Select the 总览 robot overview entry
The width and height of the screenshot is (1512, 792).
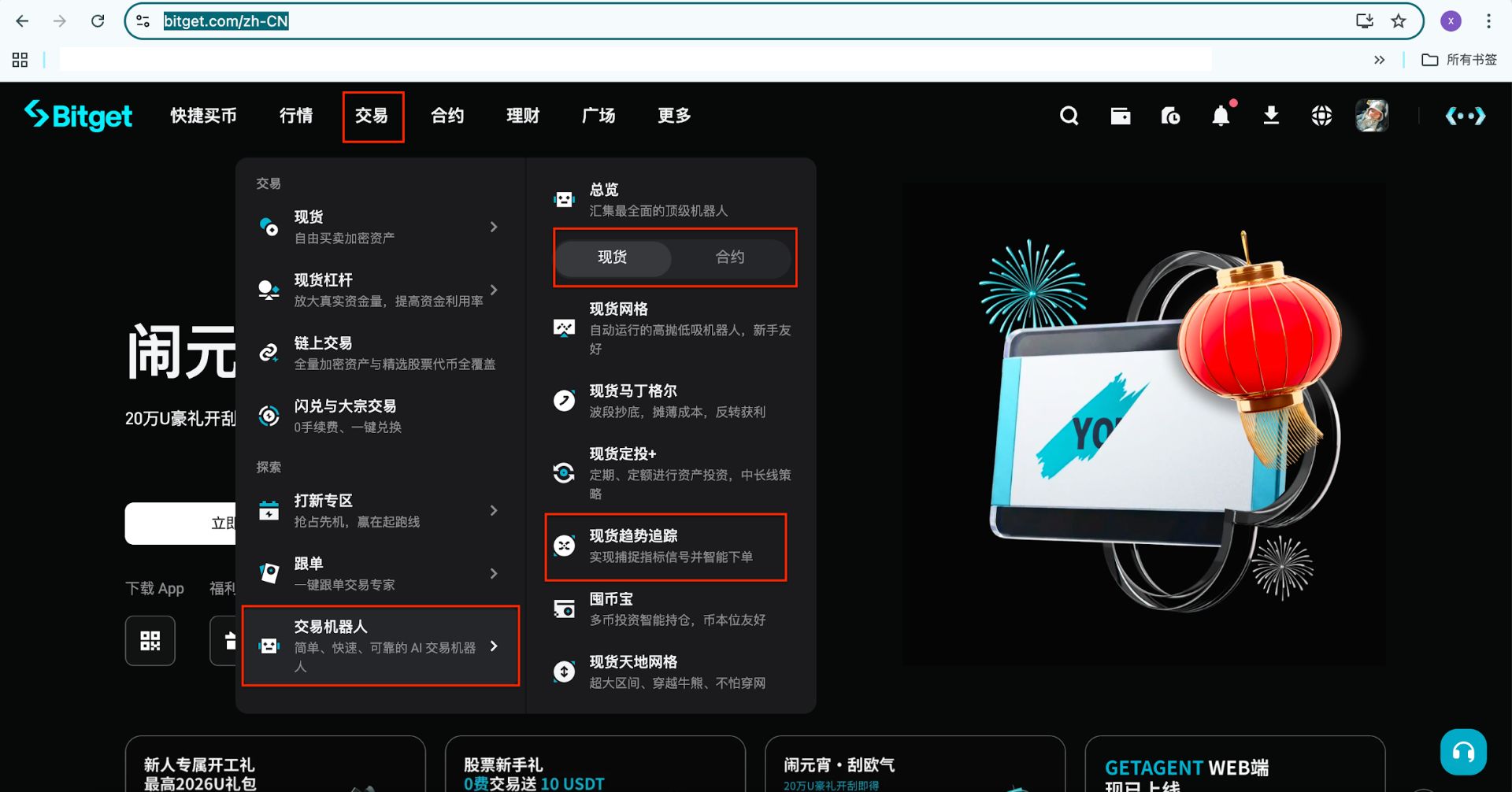672,200
